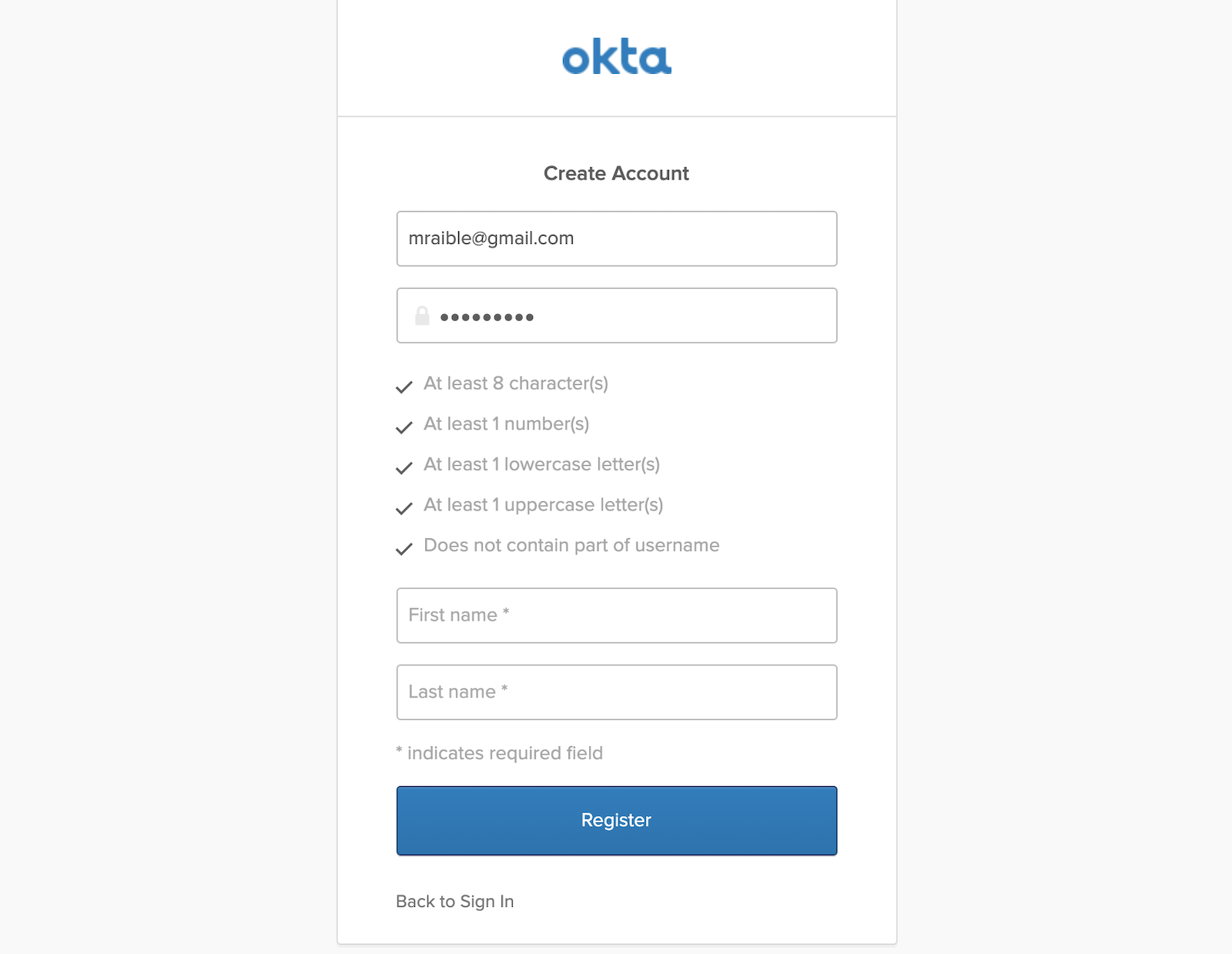
Task: Click the 'At least 1 lowercase letter(s)' text
Action: pos(541,464)
